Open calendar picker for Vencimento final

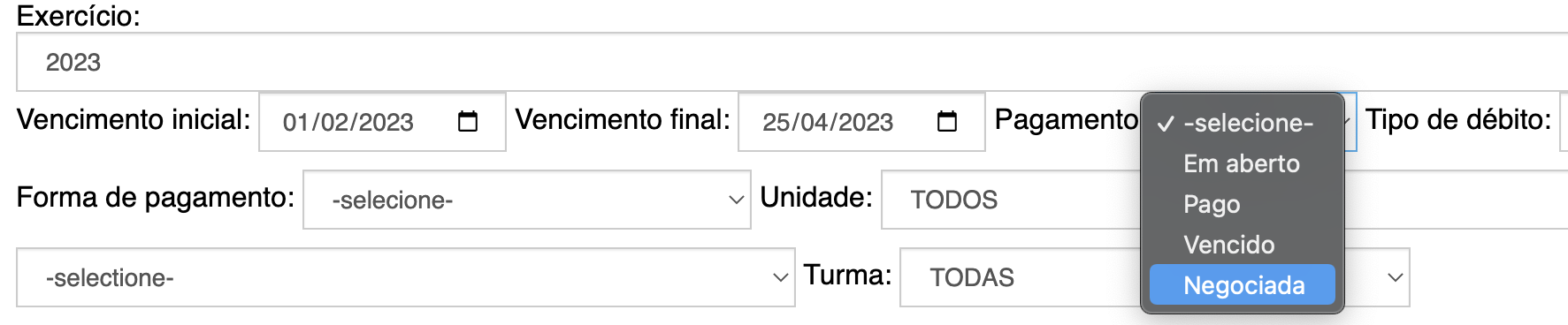point(947,121)
